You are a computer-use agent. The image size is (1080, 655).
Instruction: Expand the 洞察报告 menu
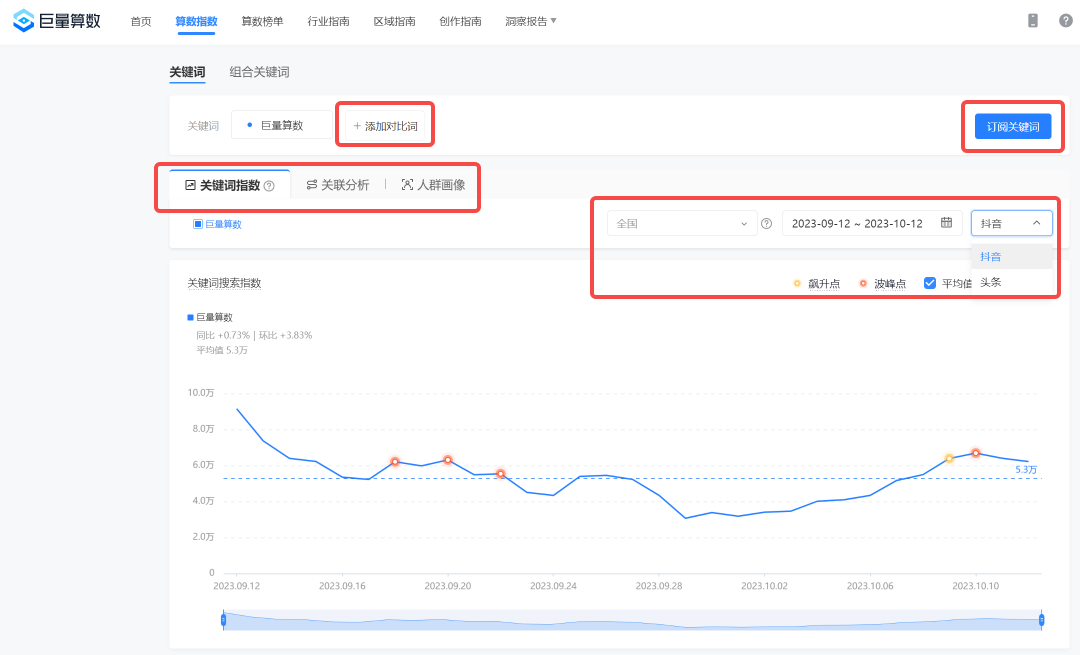pos(529,19)
